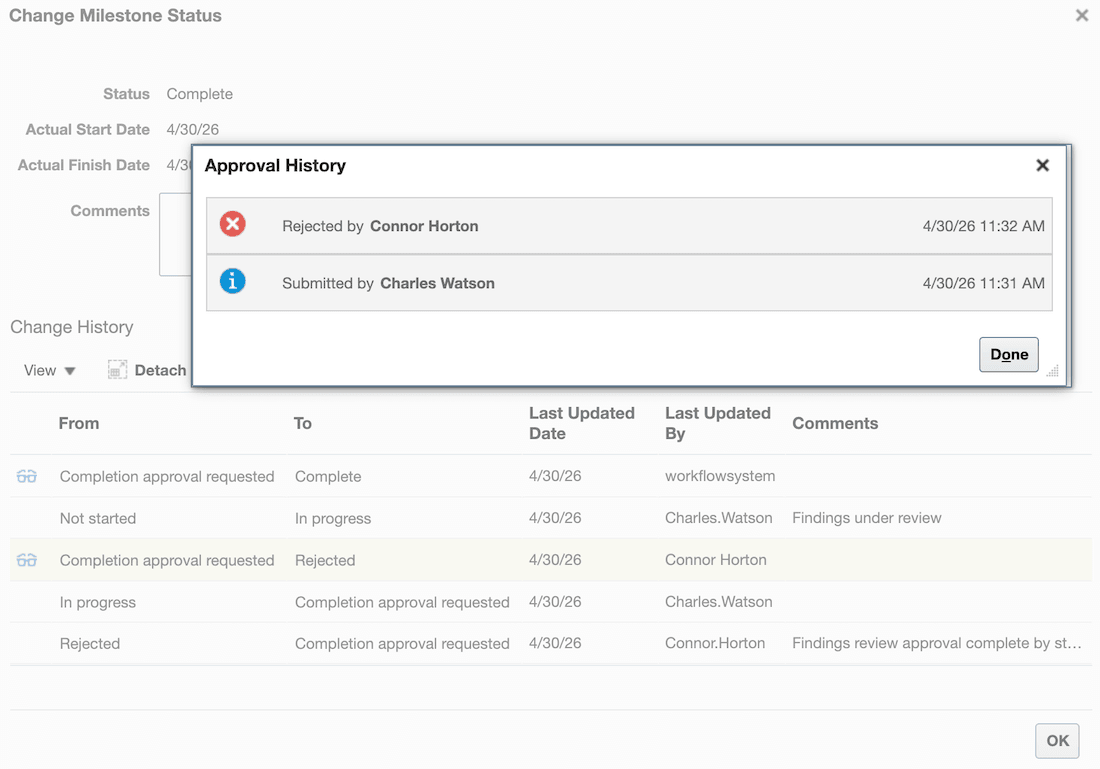Click the To column header
The image size is (1100, 769).
click(x=302, y=423)
